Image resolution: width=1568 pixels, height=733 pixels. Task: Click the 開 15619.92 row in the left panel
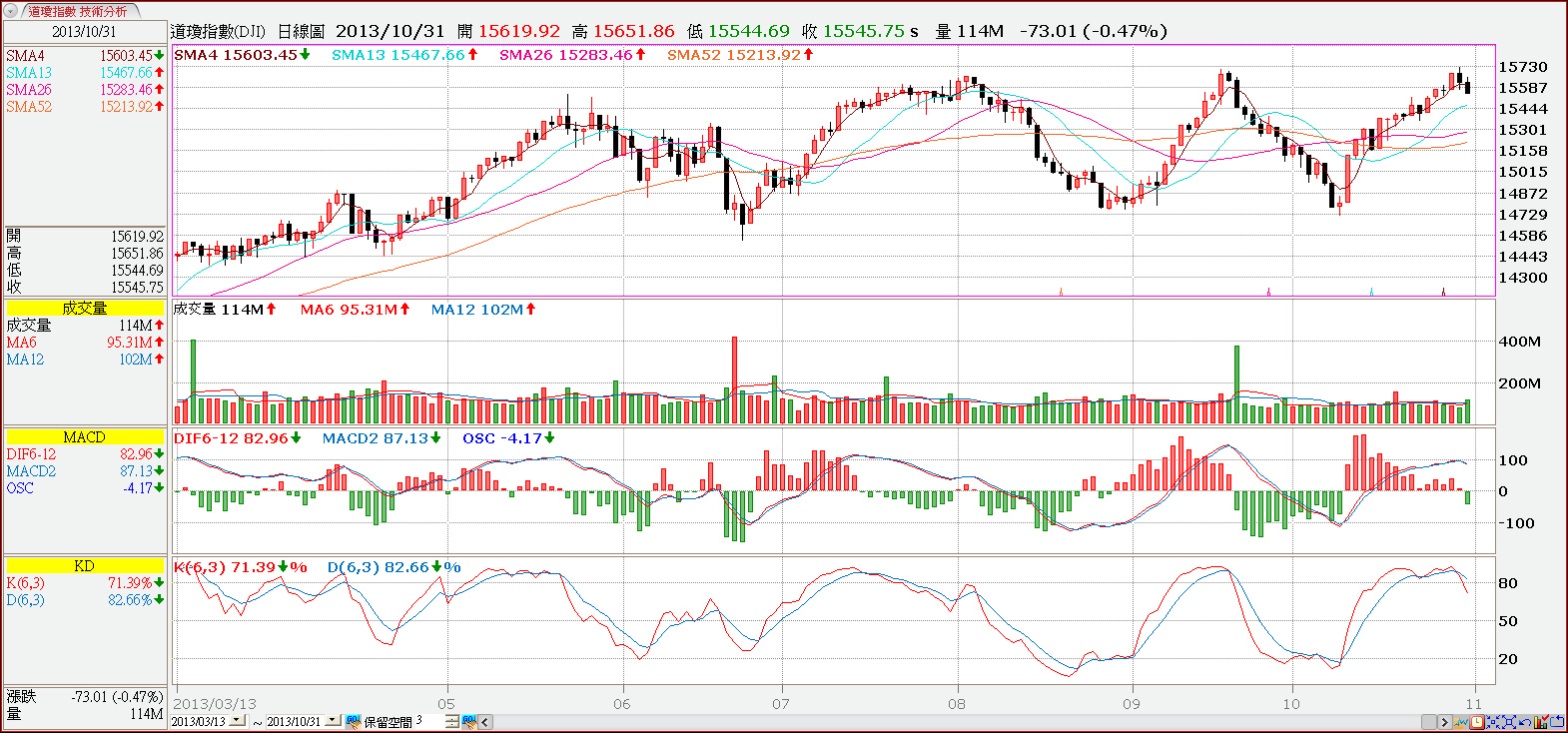click(84, 237)
